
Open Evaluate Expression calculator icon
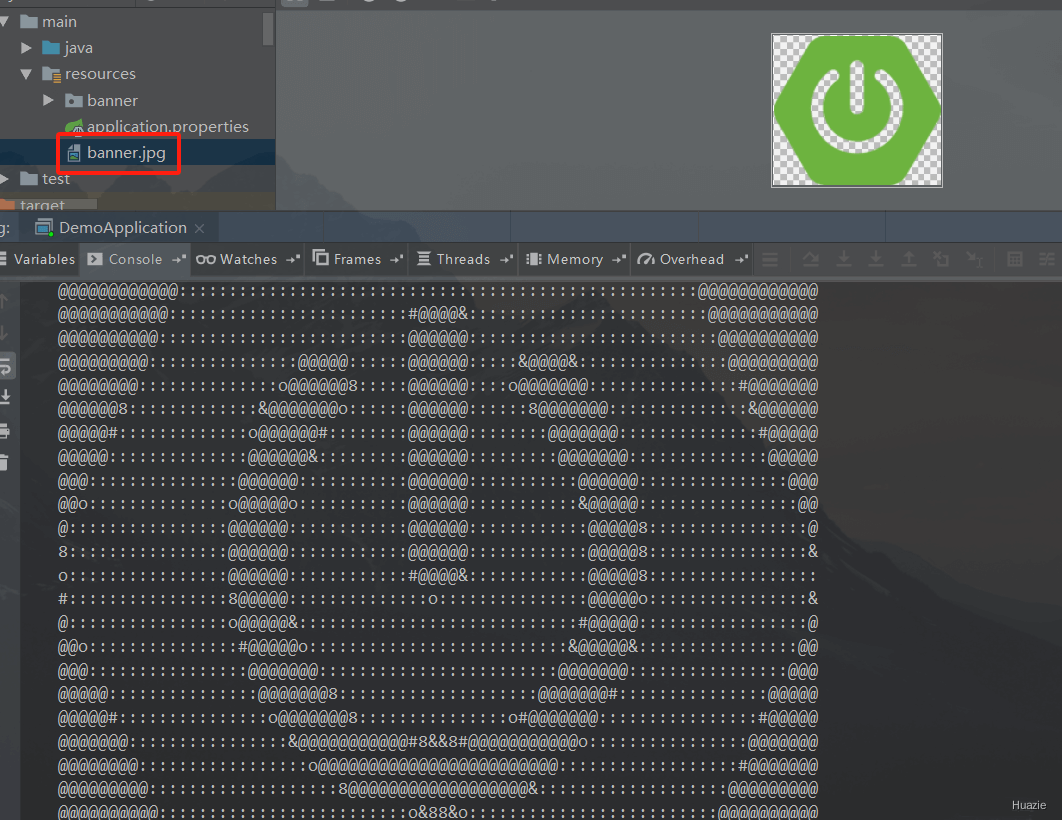(x=1015, y=259)
